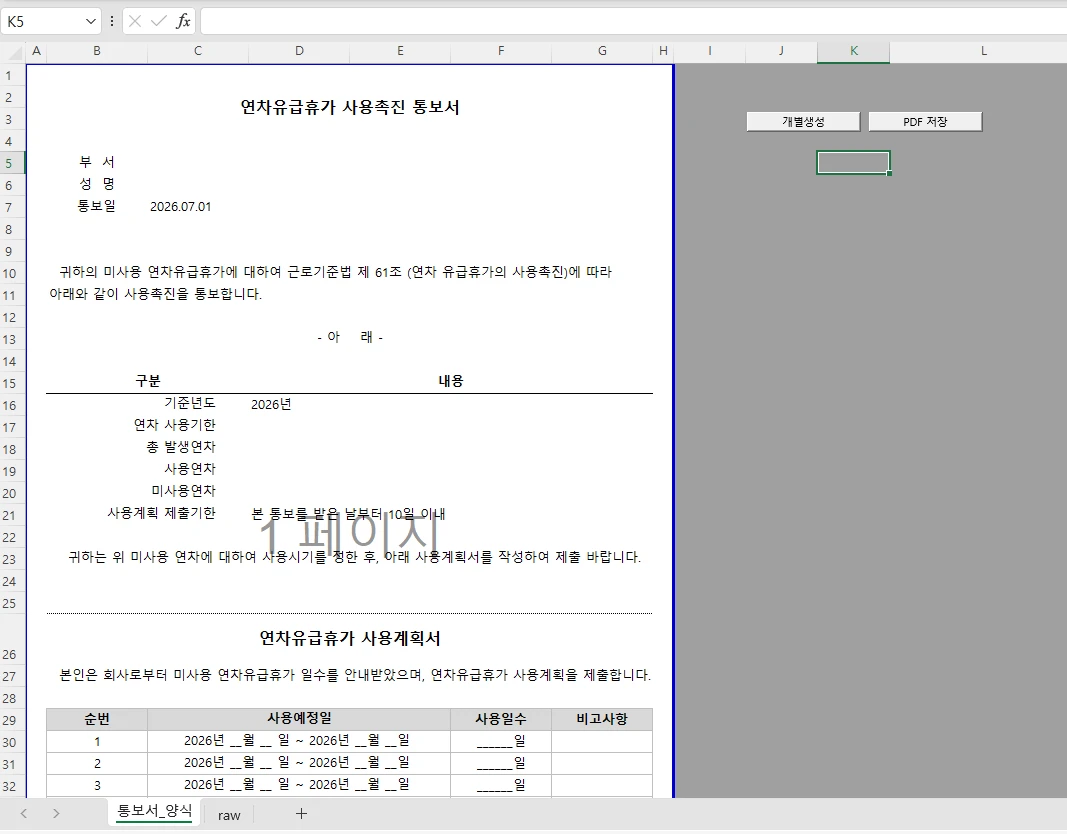Click the 미사용연차 label
Screen dimensions: 1067x834
point(184,490)
